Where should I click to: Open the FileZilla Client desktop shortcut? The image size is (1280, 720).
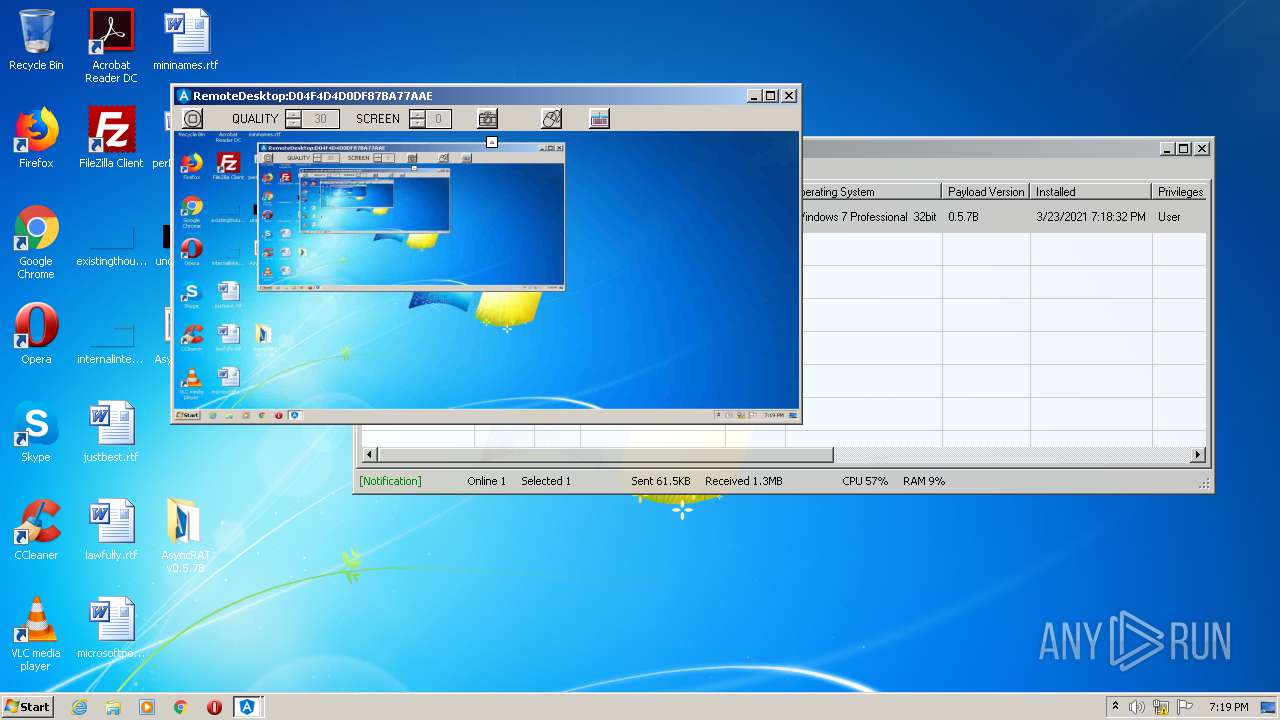pos(111,138)
